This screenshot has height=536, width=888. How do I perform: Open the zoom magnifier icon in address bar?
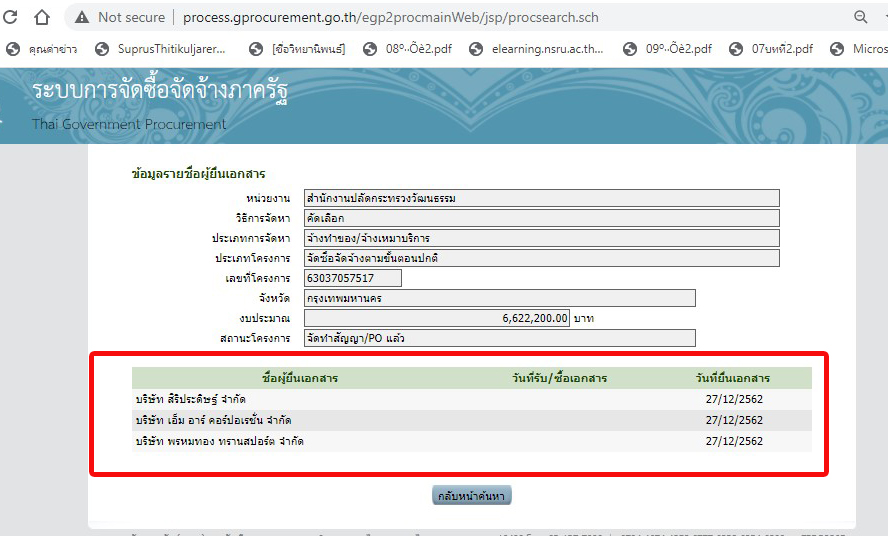point(860,17)
